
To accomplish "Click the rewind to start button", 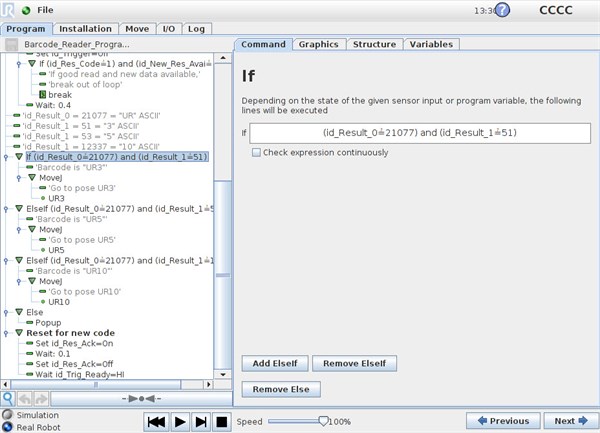I will 156,422.
